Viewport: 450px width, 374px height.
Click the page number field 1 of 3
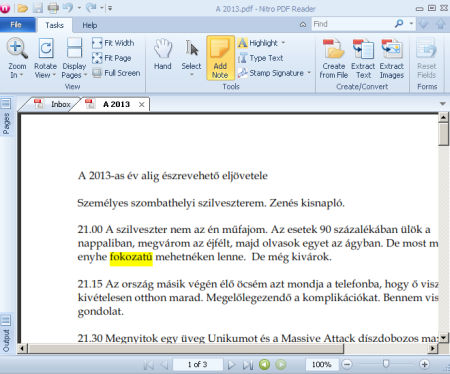(197, 364)
